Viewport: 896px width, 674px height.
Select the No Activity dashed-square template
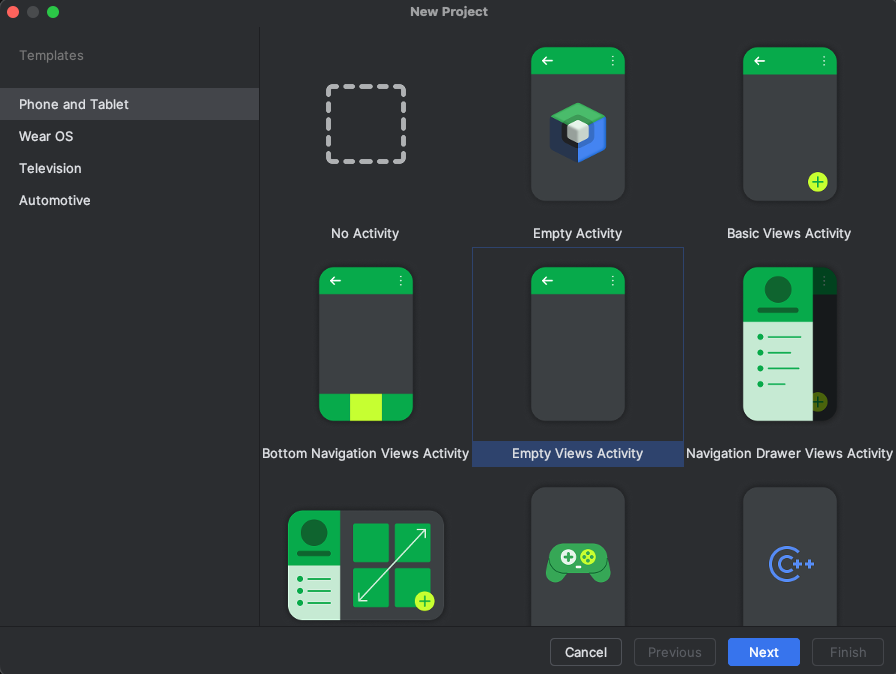(366, 124)
